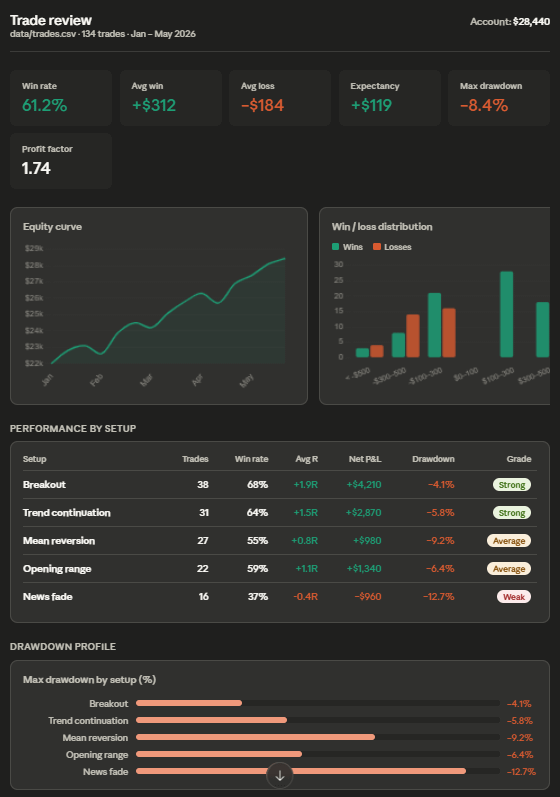Viewport: 560px width, 797px height.
Task: Click the equity curve chart line
Action: [x=168, y=311]
